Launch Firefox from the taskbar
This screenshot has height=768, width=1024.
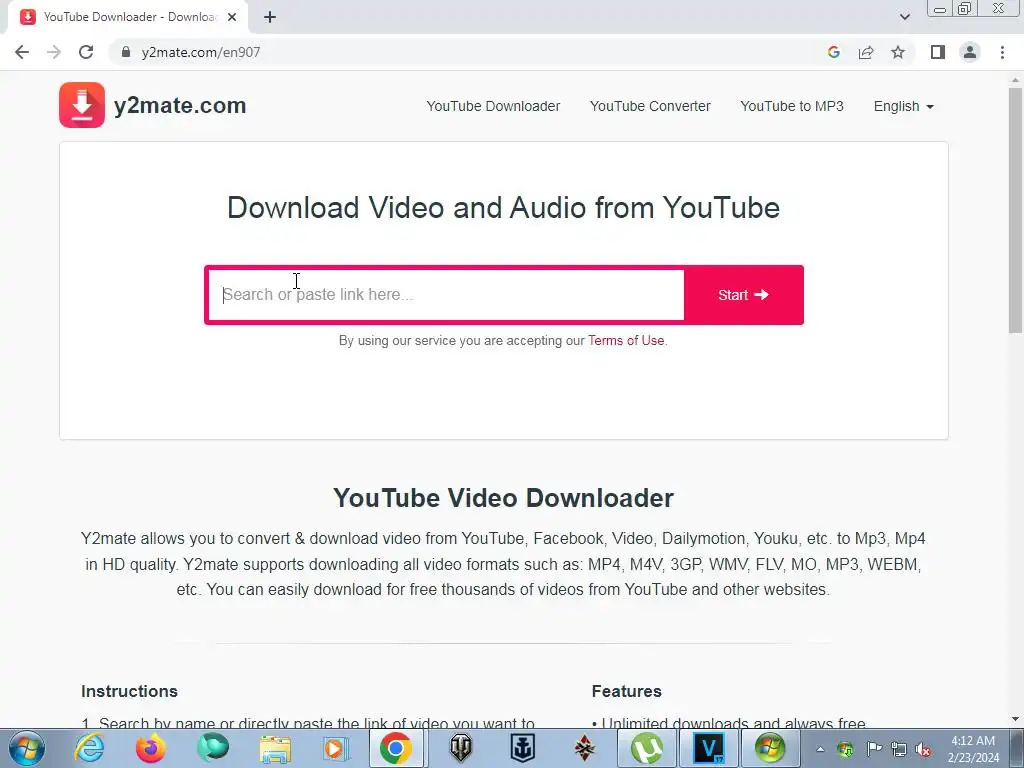point(151,748)
